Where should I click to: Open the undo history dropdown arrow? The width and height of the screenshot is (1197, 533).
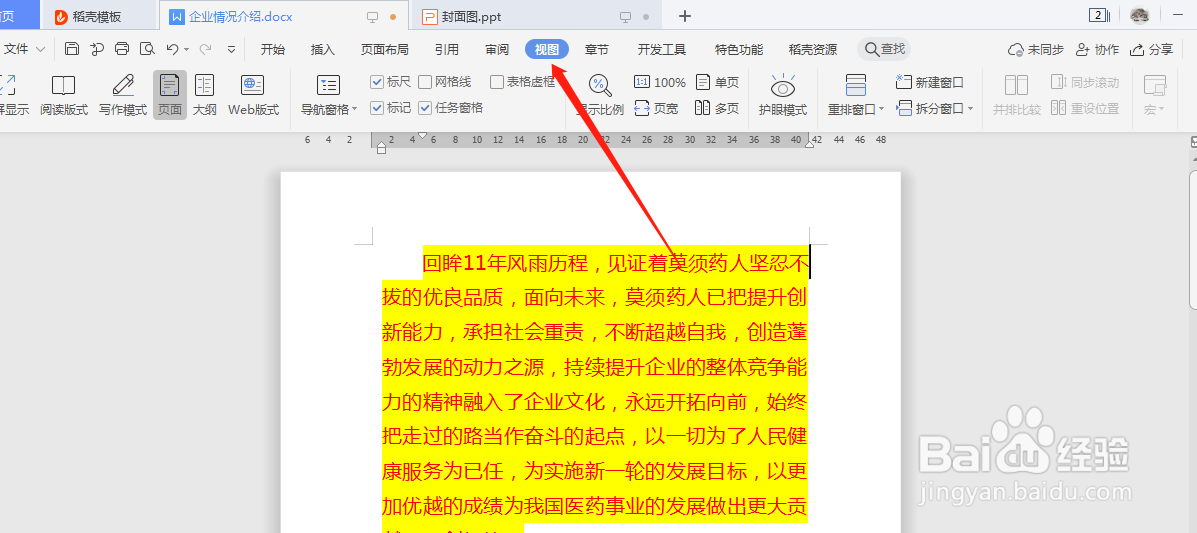pyautogui.click(x=186, y=50)
